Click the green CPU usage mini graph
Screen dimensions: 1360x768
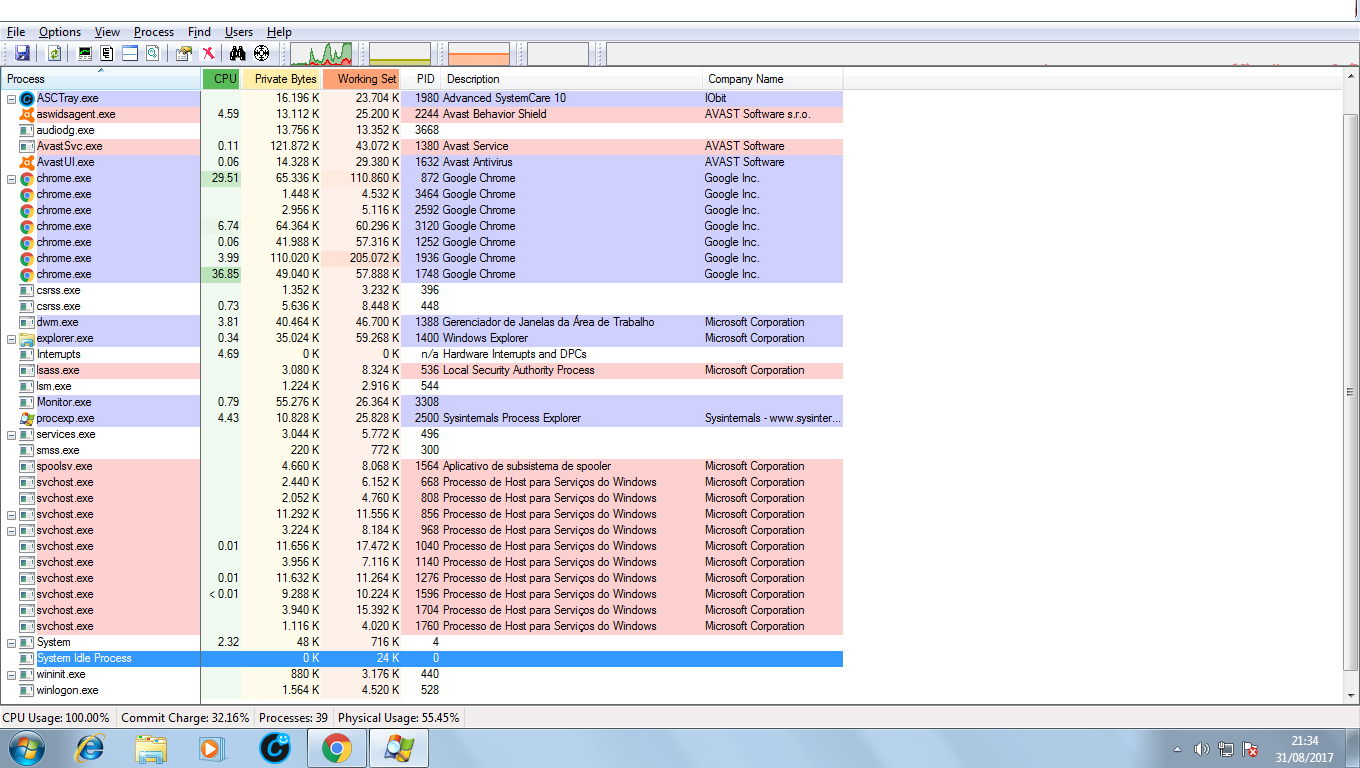coord(321,53)
